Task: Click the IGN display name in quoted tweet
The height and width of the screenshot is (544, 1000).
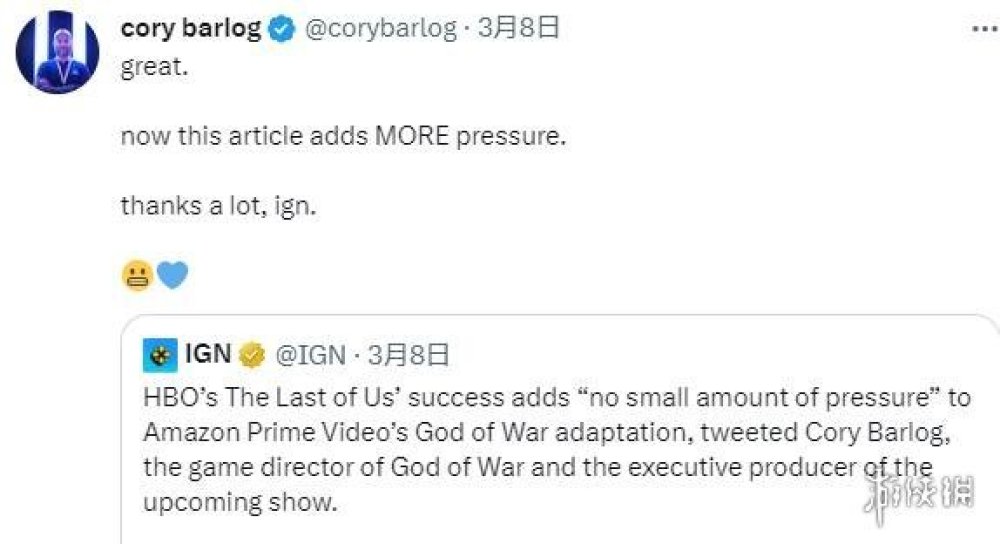Action: coord(208,354)
